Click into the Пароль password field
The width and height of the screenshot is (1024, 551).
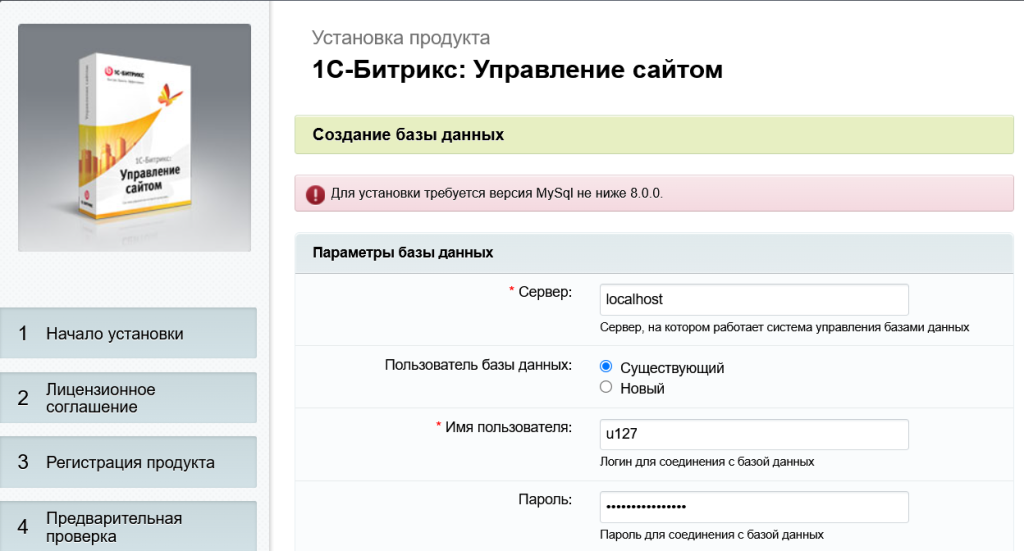(753, 507)
